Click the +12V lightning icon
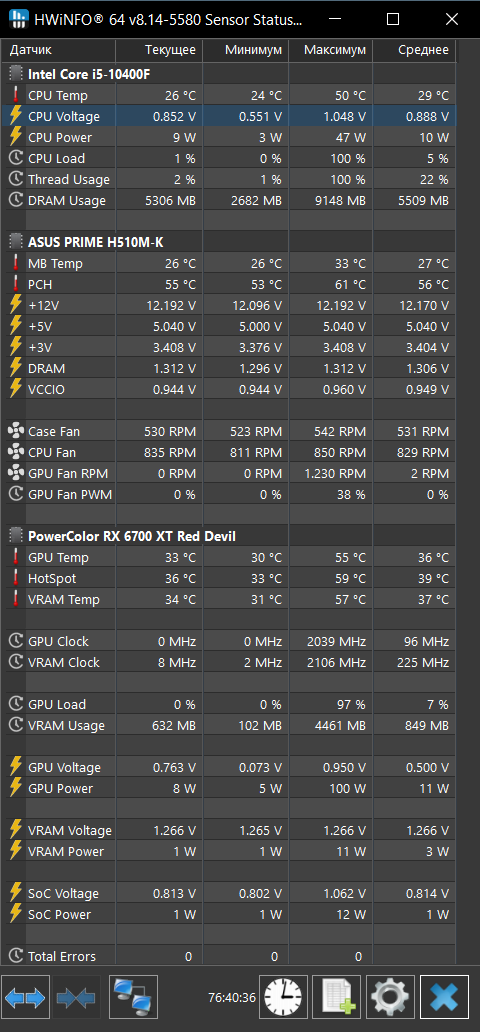This screenshot has height=1032, width=480. (x=15, y=305)
